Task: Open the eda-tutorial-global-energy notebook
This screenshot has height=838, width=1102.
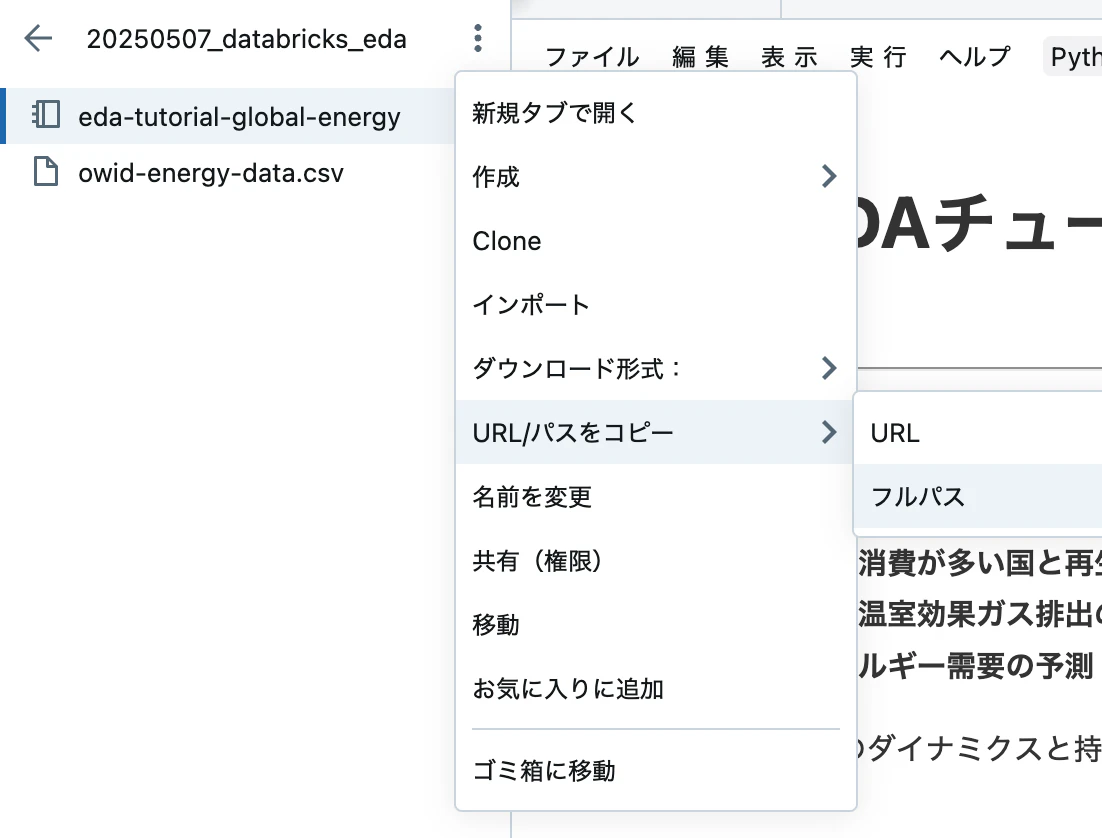Action: pos(239,117)
